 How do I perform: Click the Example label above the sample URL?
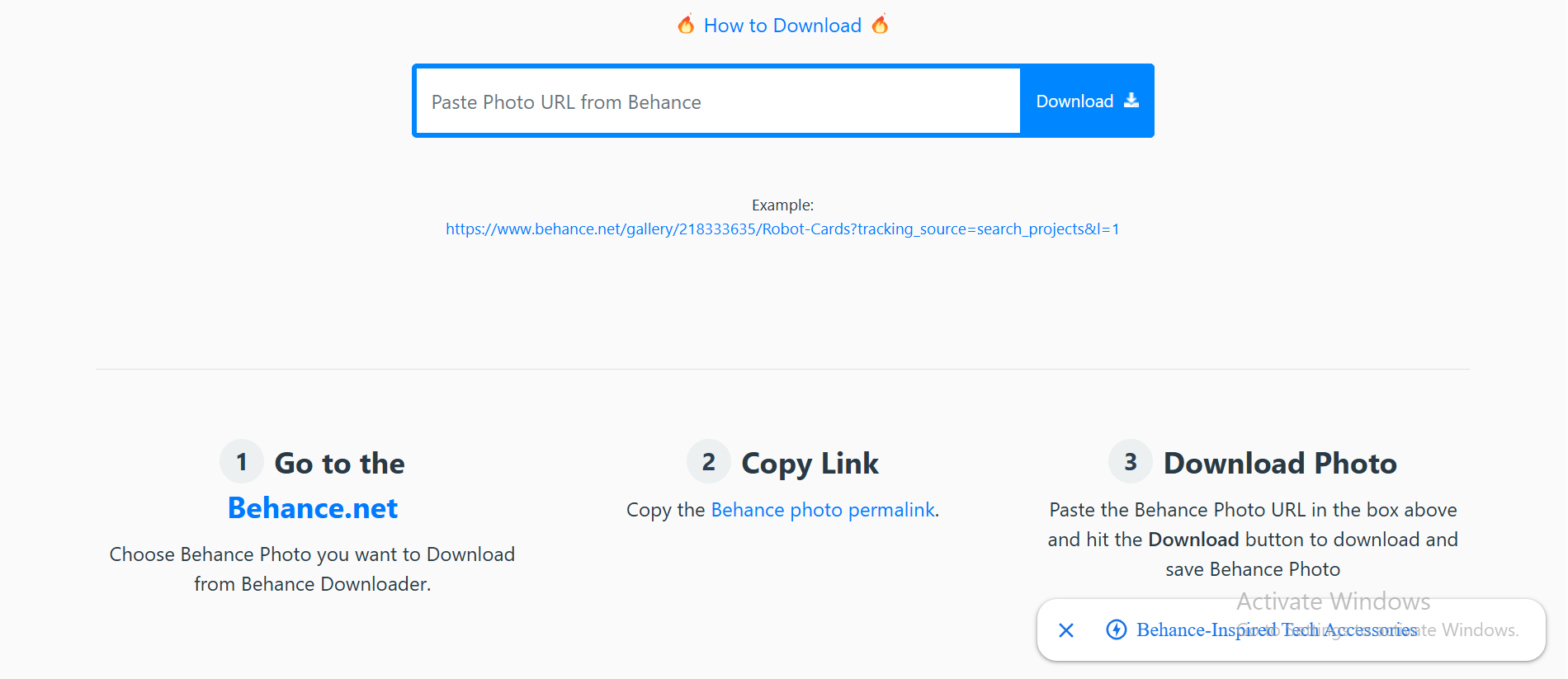tap(782, 205)
